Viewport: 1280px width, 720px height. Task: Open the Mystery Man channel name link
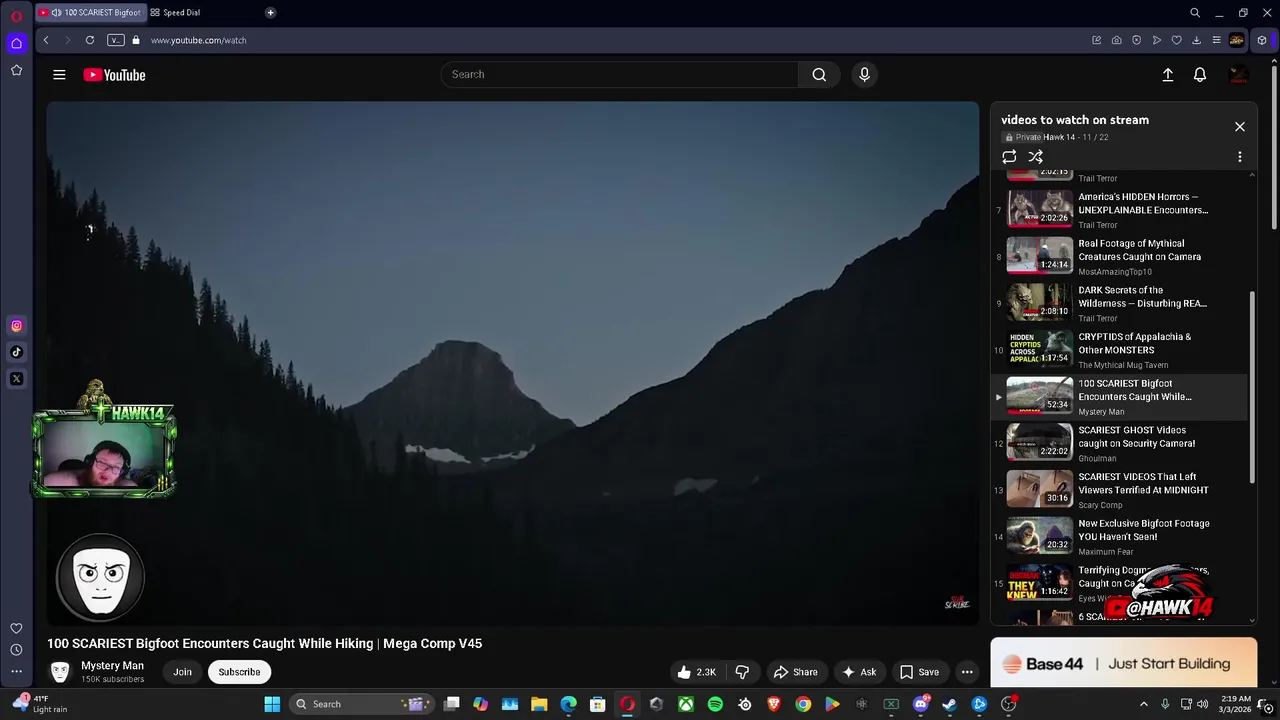(x=112, y=666)
